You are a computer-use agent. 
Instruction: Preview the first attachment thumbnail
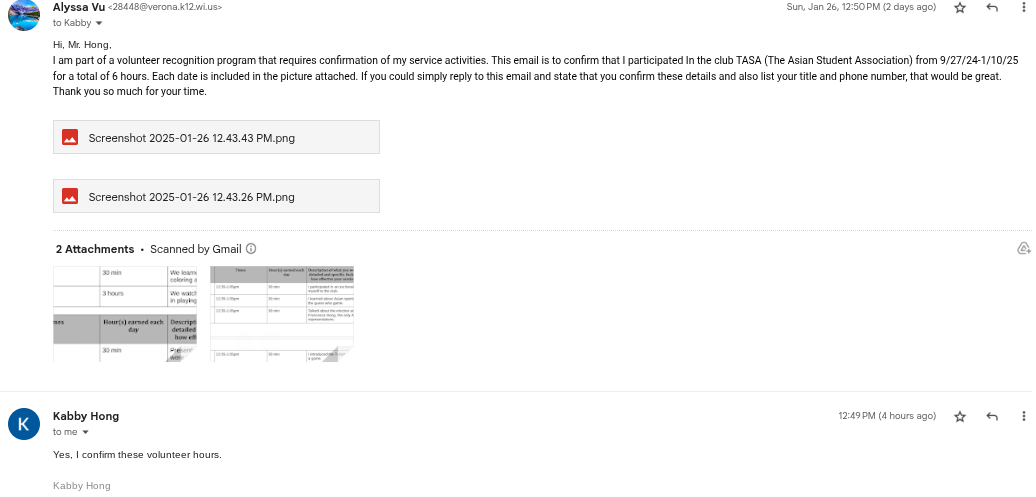[x=125, y=313]
